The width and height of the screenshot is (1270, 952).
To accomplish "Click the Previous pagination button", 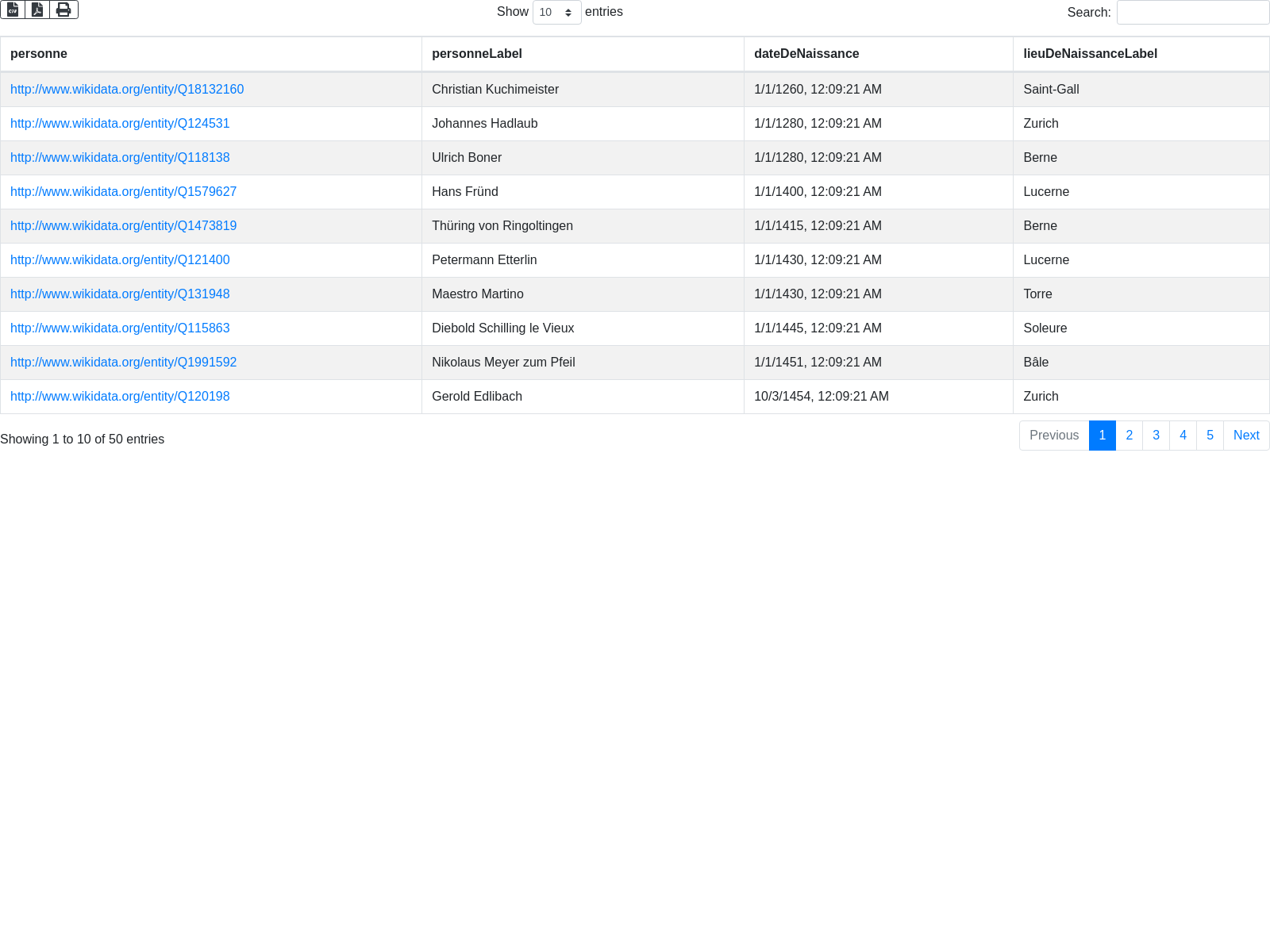I will click(1054, 436).
